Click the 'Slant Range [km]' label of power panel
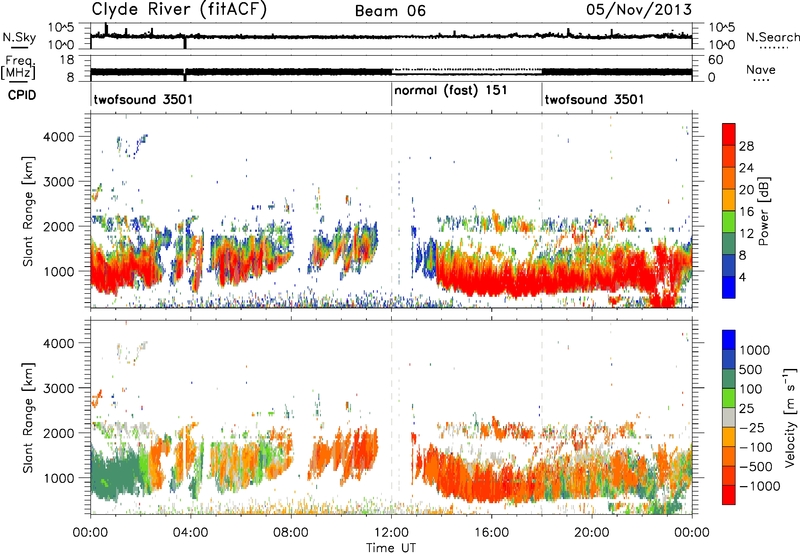Image resolution: width=800 pixels, height=554 pixels. tap(28, 211)
